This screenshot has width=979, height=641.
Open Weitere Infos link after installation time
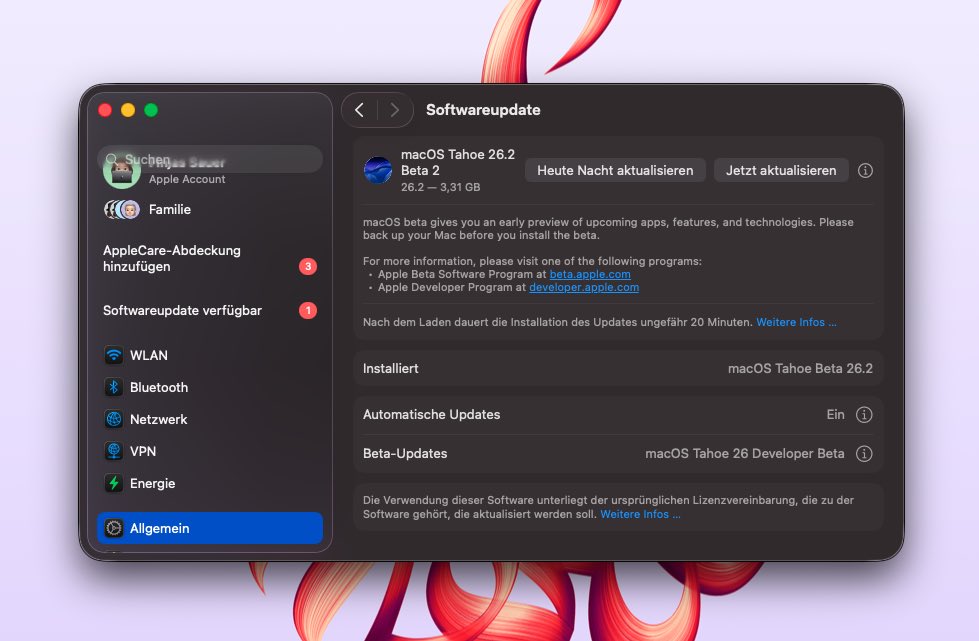[x=796, y=322]
